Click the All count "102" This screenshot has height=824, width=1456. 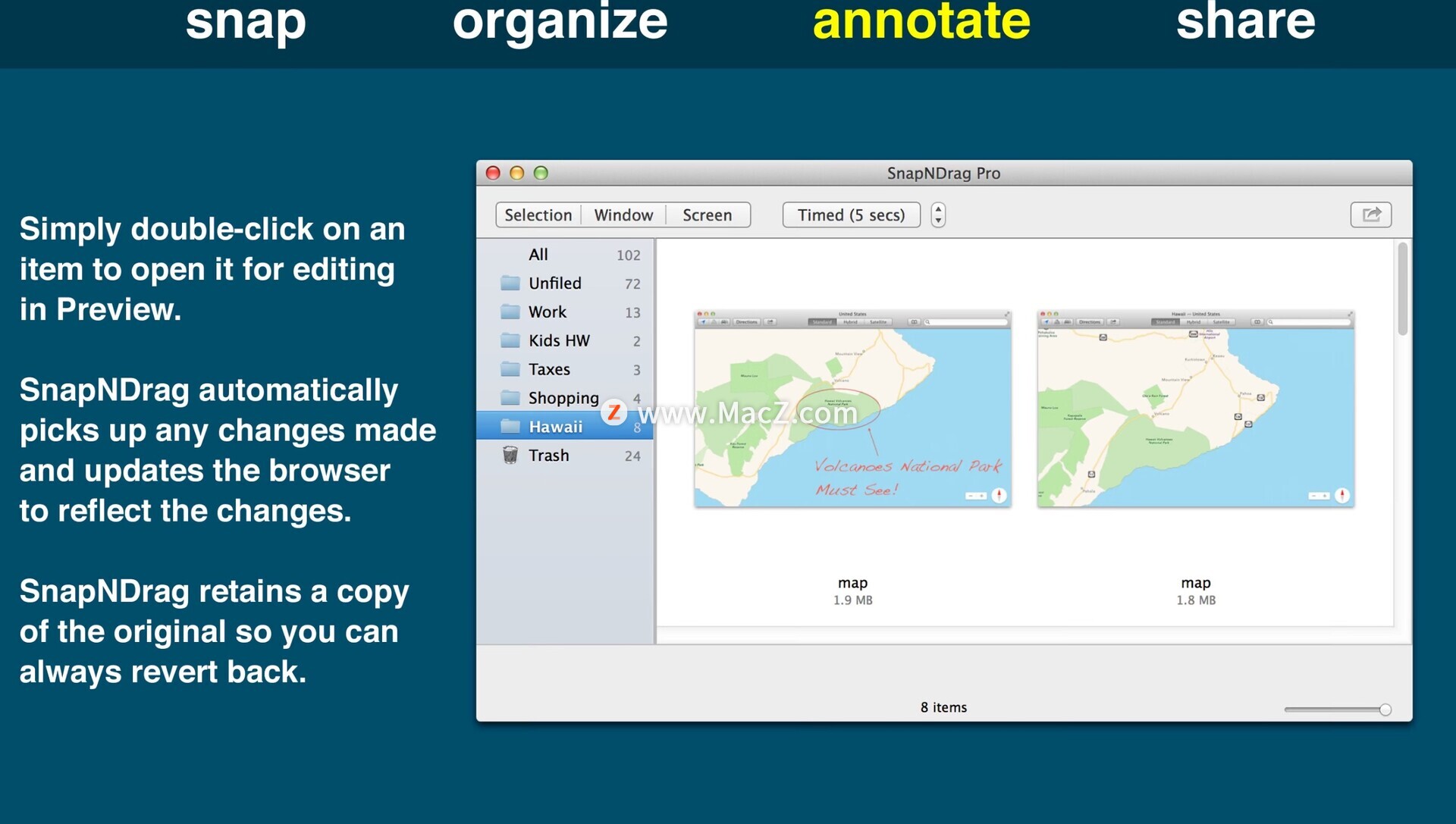click(628, 255)
